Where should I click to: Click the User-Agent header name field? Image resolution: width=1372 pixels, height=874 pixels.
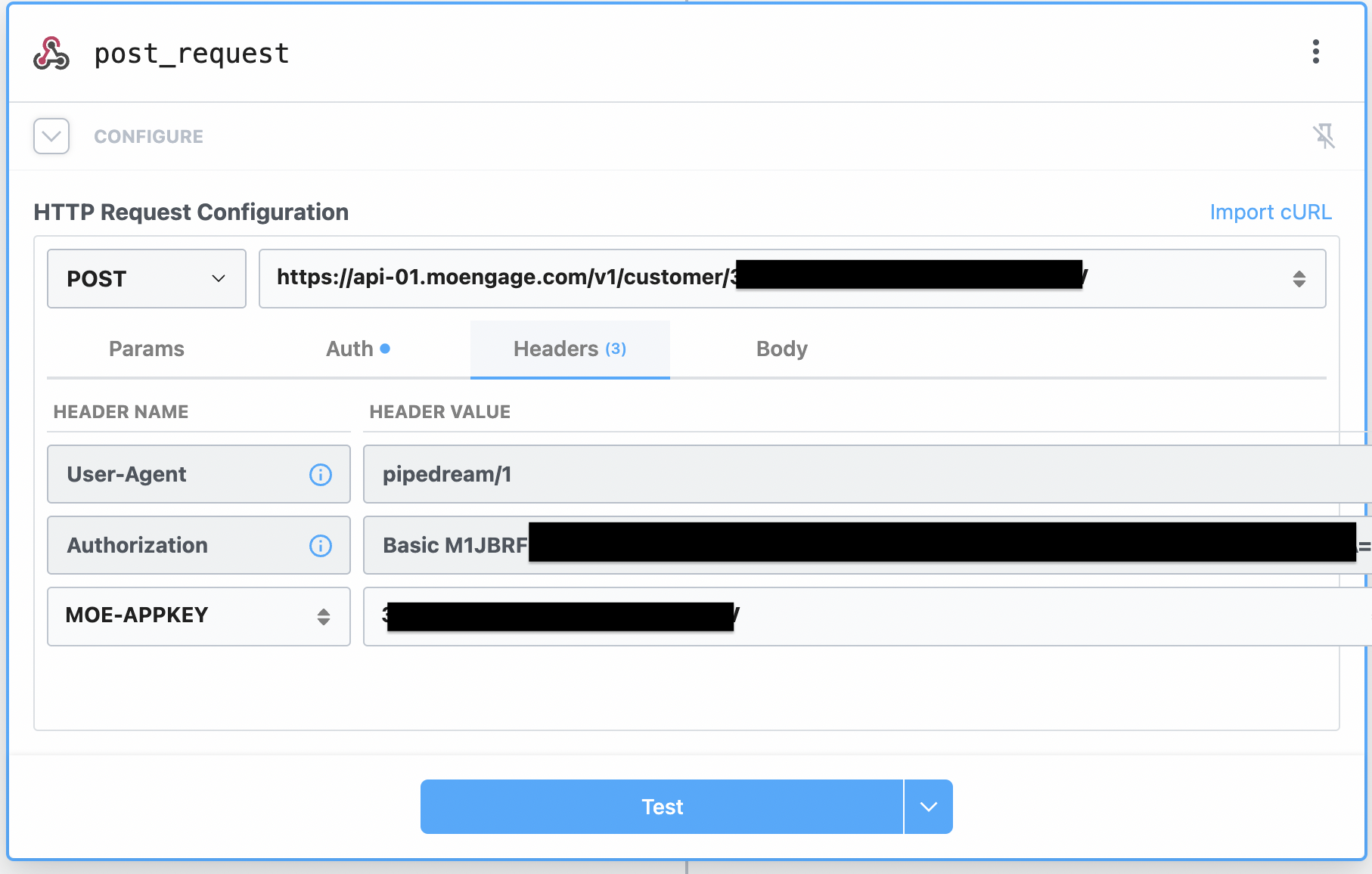pyautogui.click(x=199, y=474)
